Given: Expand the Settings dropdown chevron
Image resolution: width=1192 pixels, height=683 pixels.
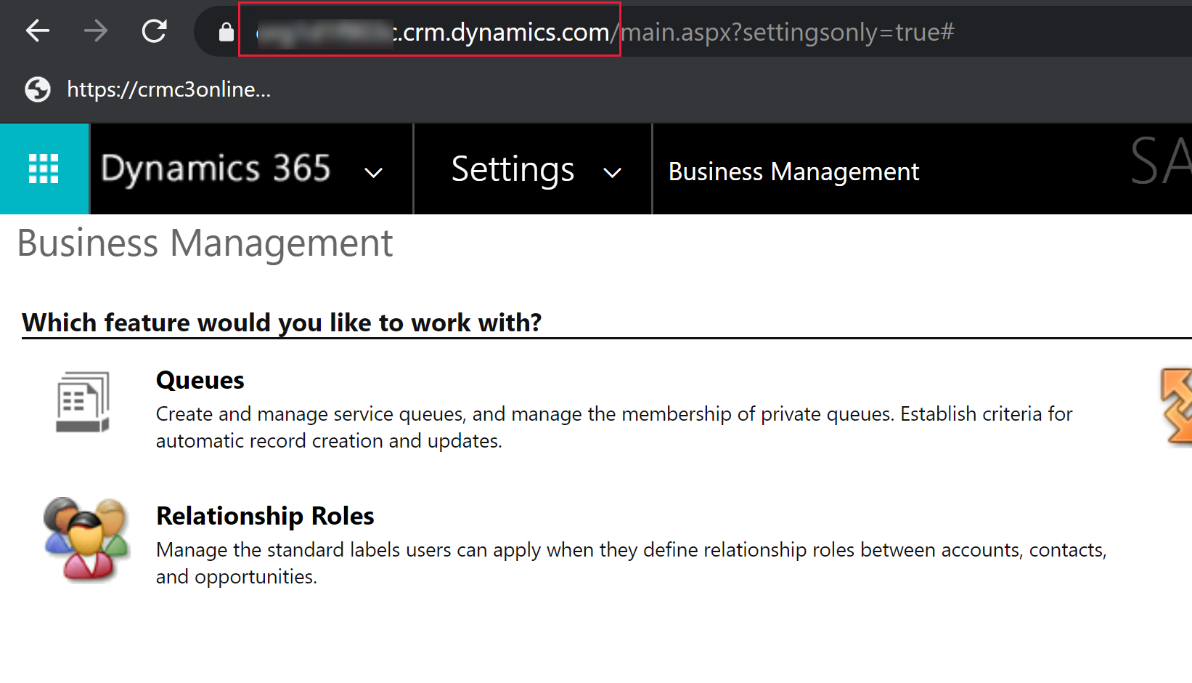Looking at the screenshot, I should [612, 173].
